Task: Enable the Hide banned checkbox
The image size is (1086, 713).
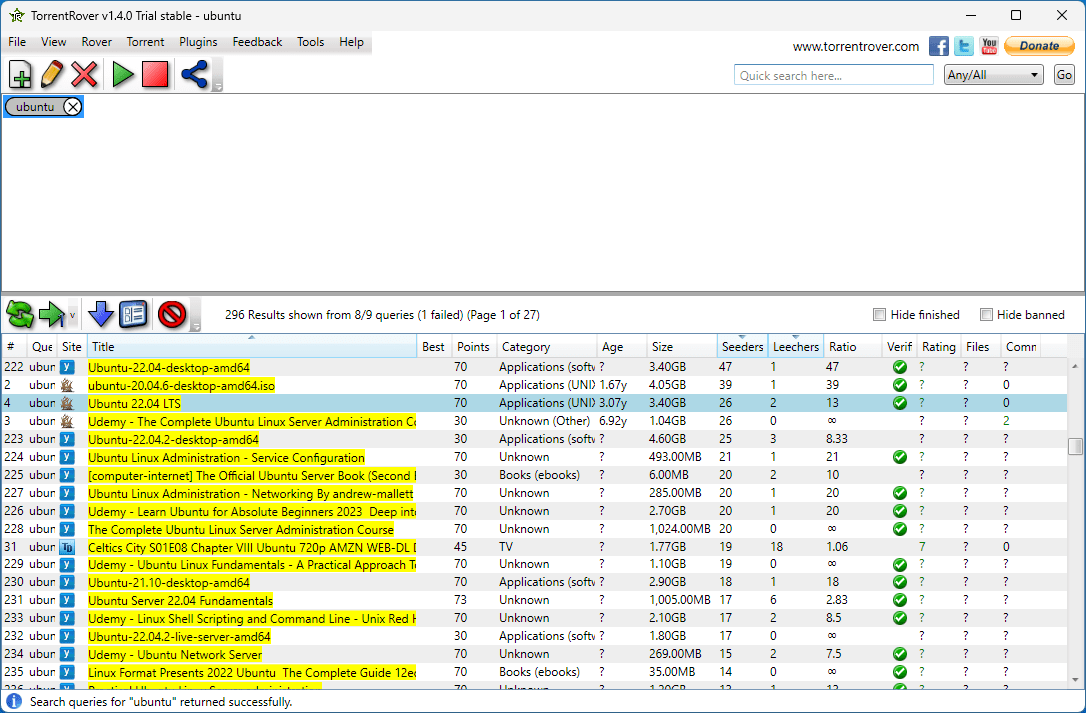Action: [986, 315]
